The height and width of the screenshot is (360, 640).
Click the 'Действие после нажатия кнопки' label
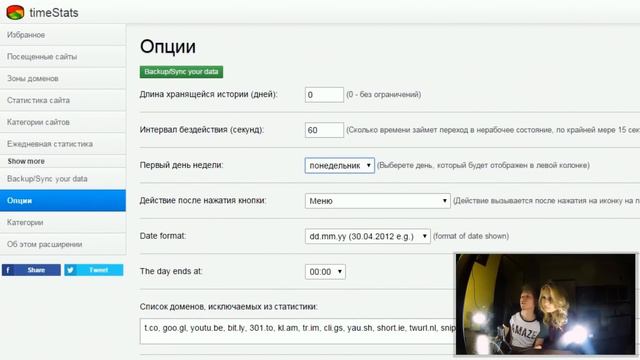pyautogui.click(x=203, y=200)
